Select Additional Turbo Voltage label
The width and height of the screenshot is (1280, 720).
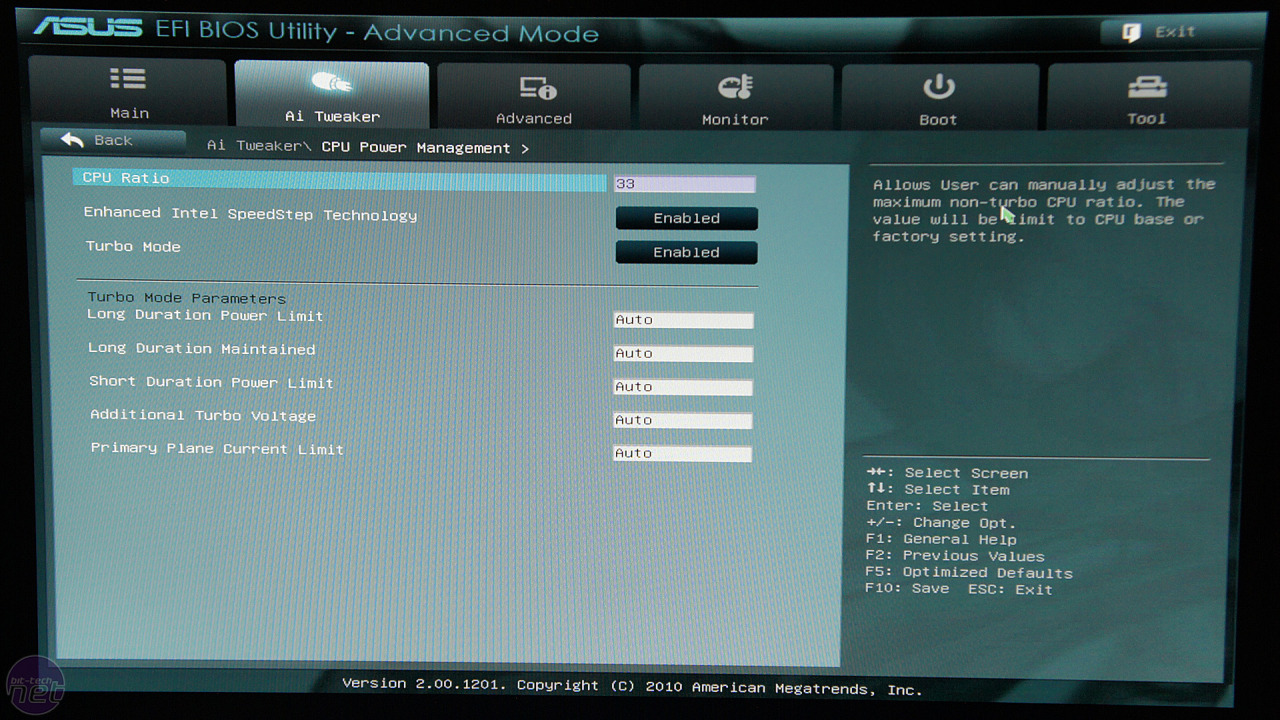tap(203, 415)
